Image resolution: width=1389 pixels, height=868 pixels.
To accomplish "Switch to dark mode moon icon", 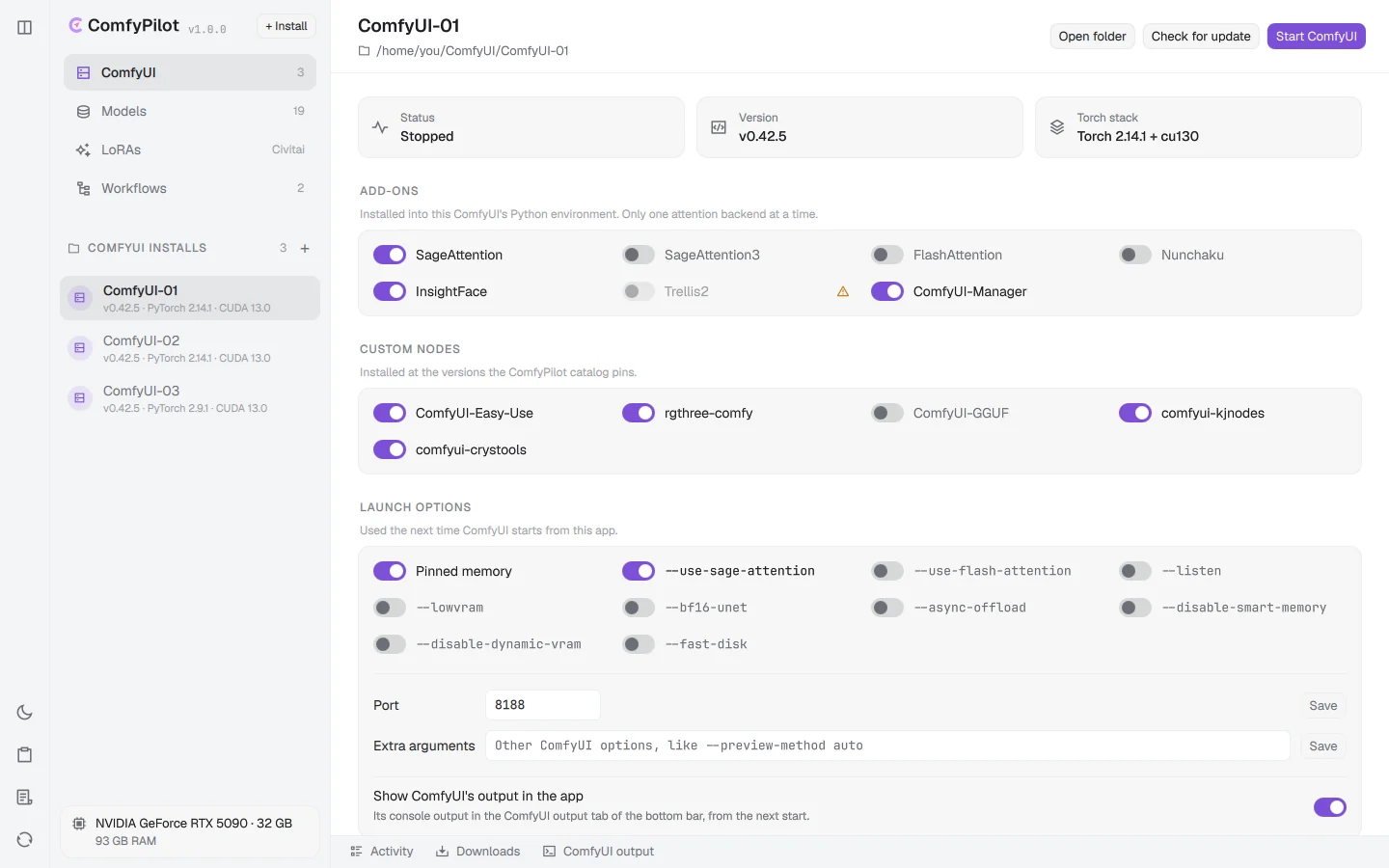I will pos(25,713).
